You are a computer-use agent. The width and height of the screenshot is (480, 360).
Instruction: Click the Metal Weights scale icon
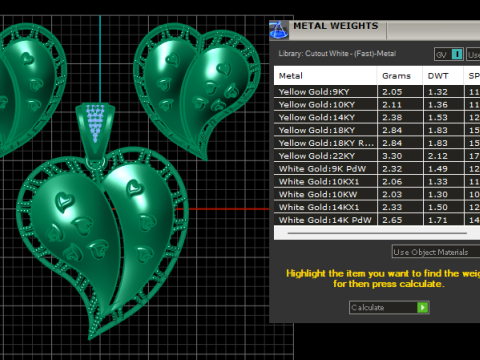(279, 30)
